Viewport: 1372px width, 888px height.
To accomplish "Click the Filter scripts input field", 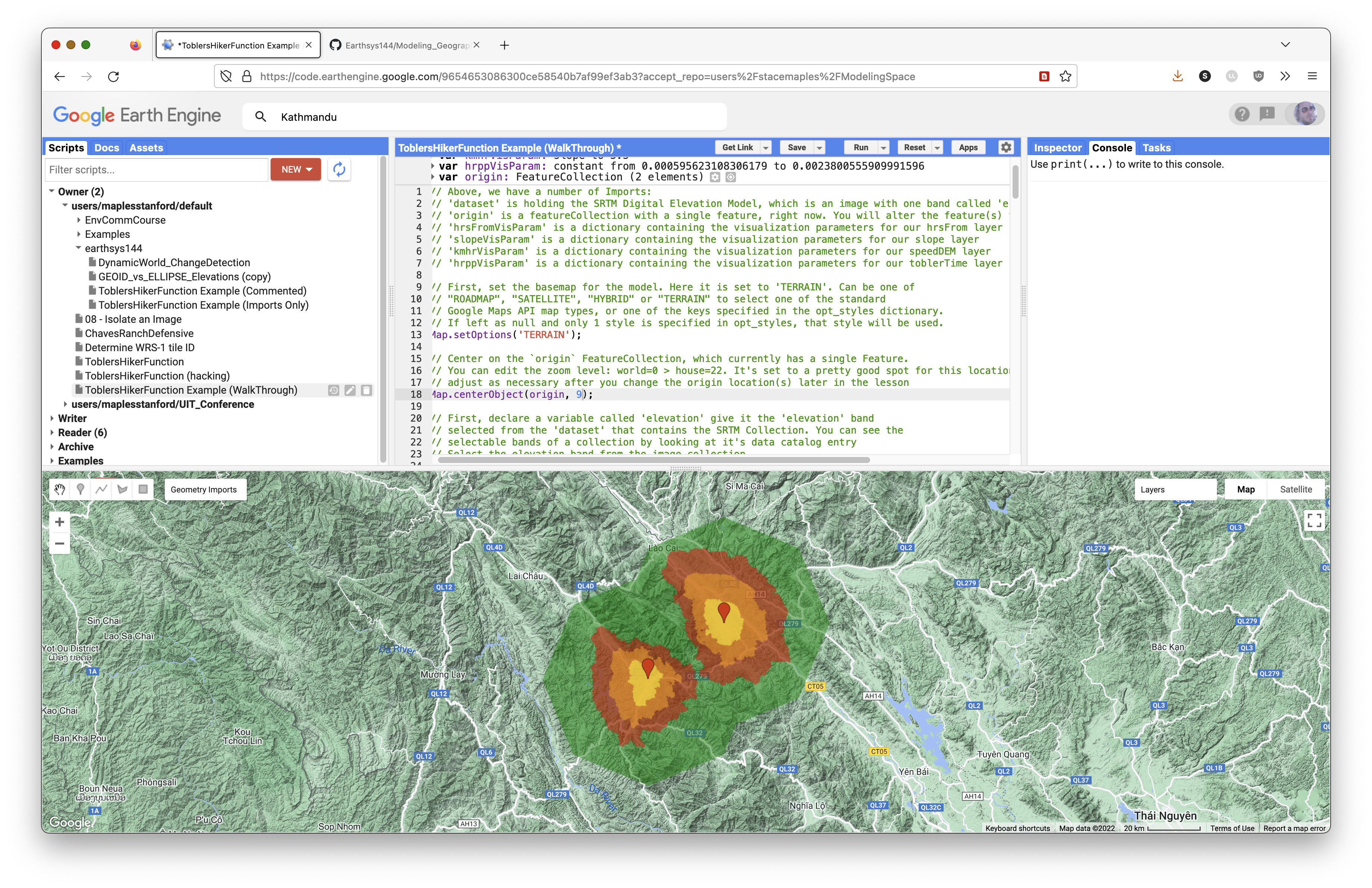I will pyautogui.click(x=156, y=169).
